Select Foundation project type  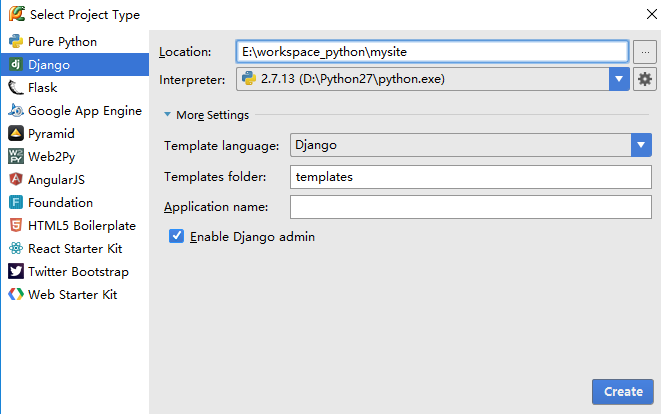click(x=75, y=202)
